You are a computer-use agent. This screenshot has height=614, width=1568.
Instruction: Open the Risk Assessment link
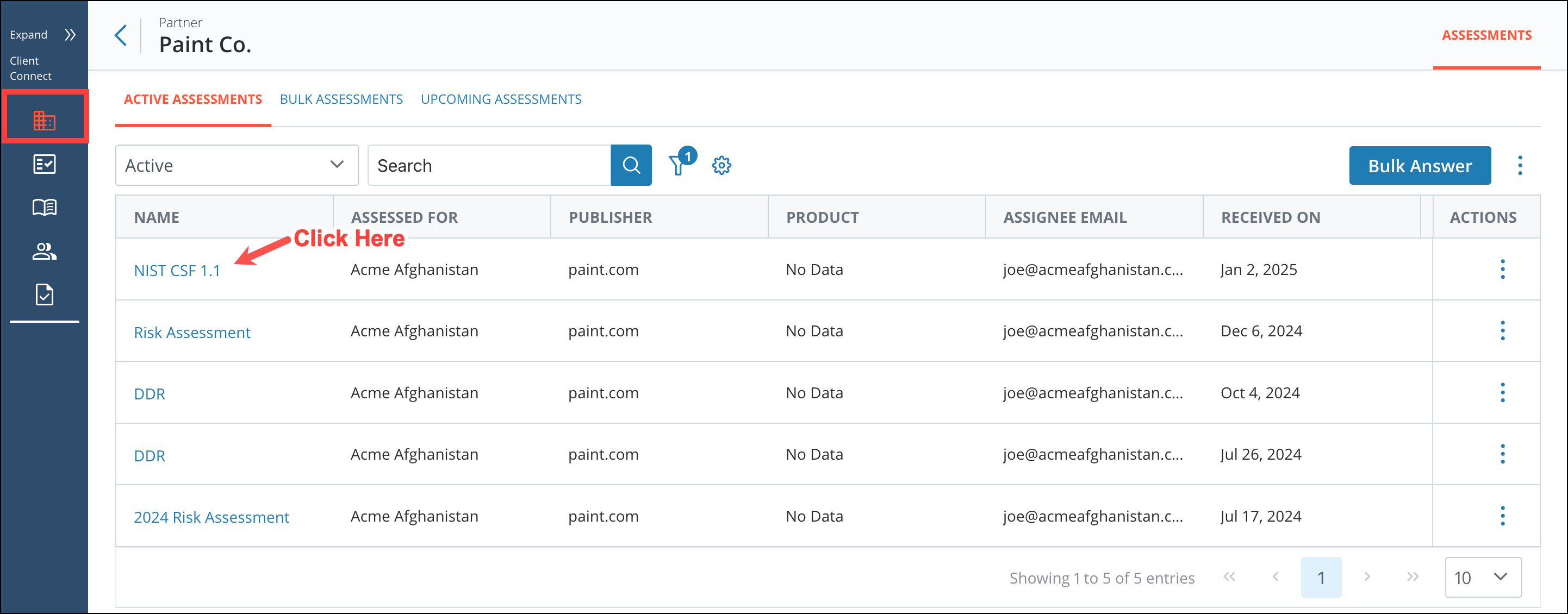point(192,332)
